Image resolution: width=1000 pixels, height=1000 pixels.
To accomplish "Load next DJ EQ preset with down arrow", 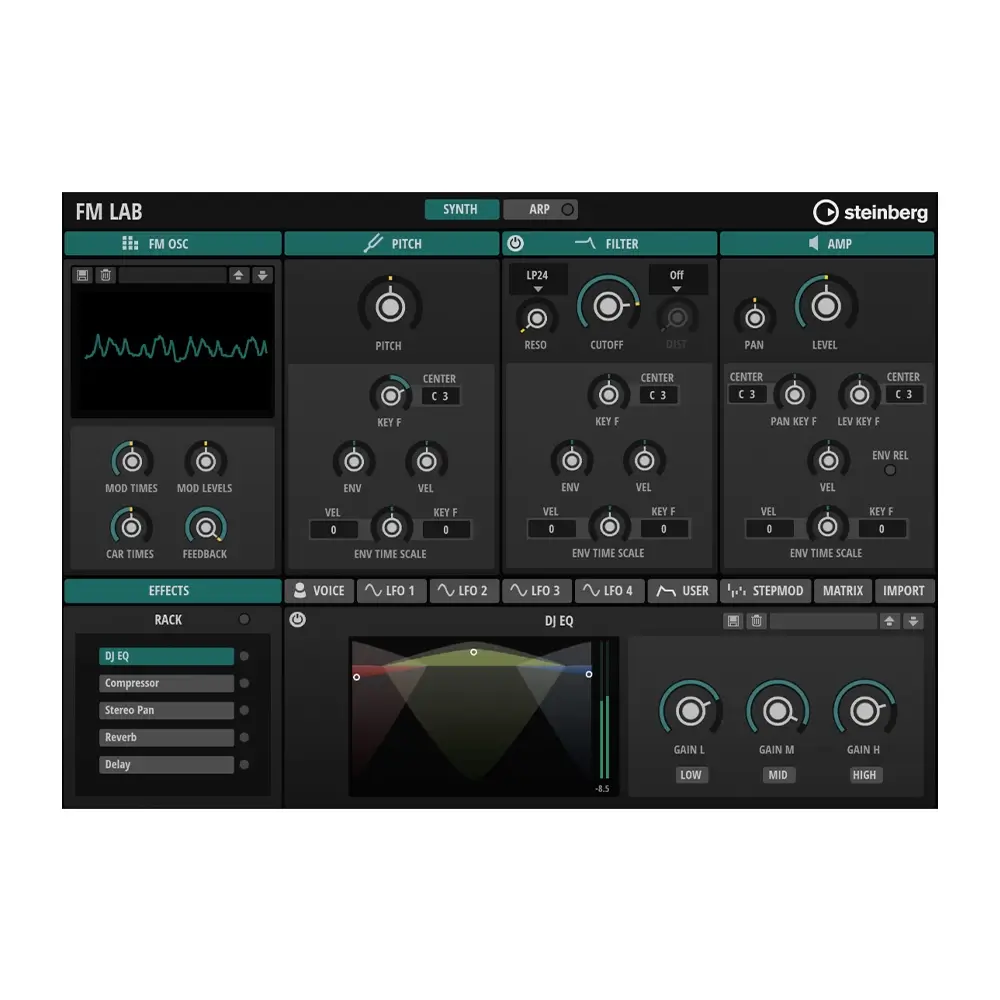I will (x=913, y=621).
